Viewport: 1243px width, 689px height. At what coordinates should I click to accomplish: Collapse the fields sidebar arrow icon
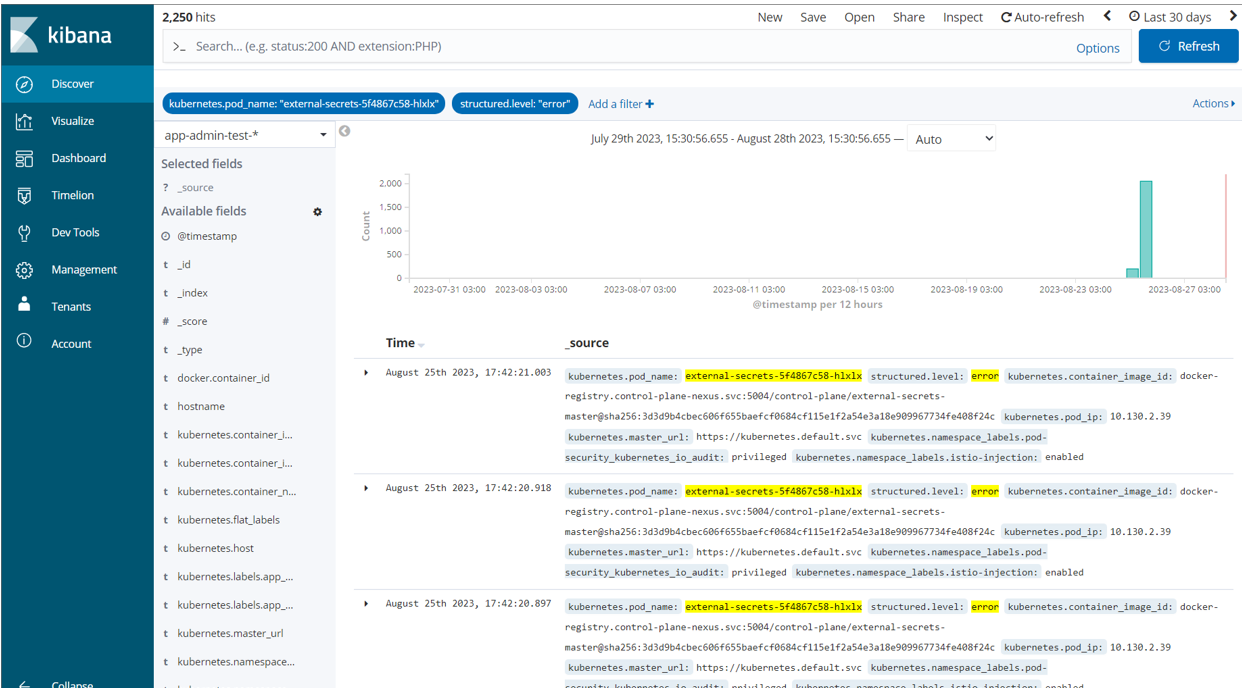345,131
